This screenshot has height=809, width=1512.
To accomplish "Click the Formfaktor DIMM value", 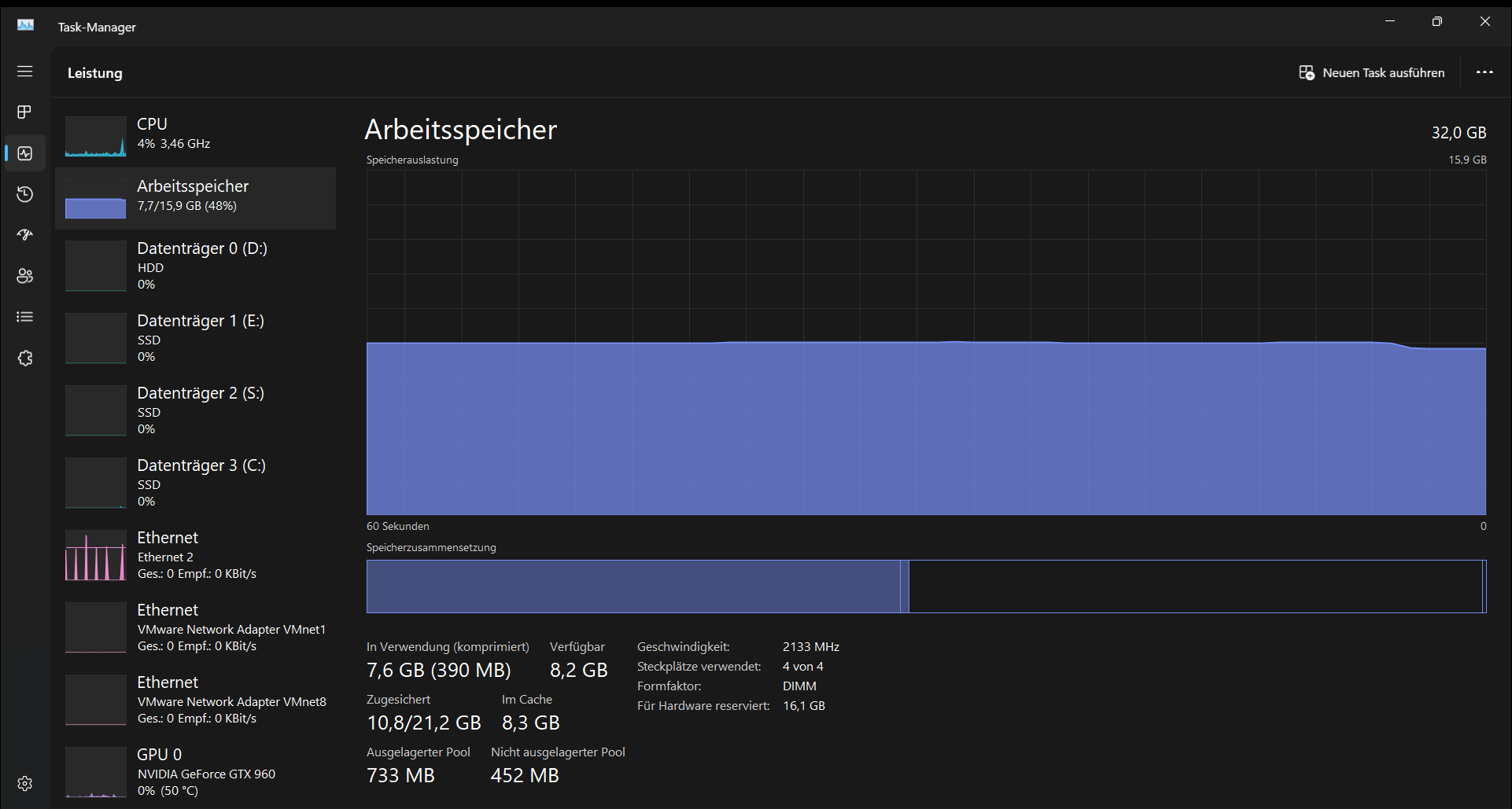I will click(x=799, y=686).
